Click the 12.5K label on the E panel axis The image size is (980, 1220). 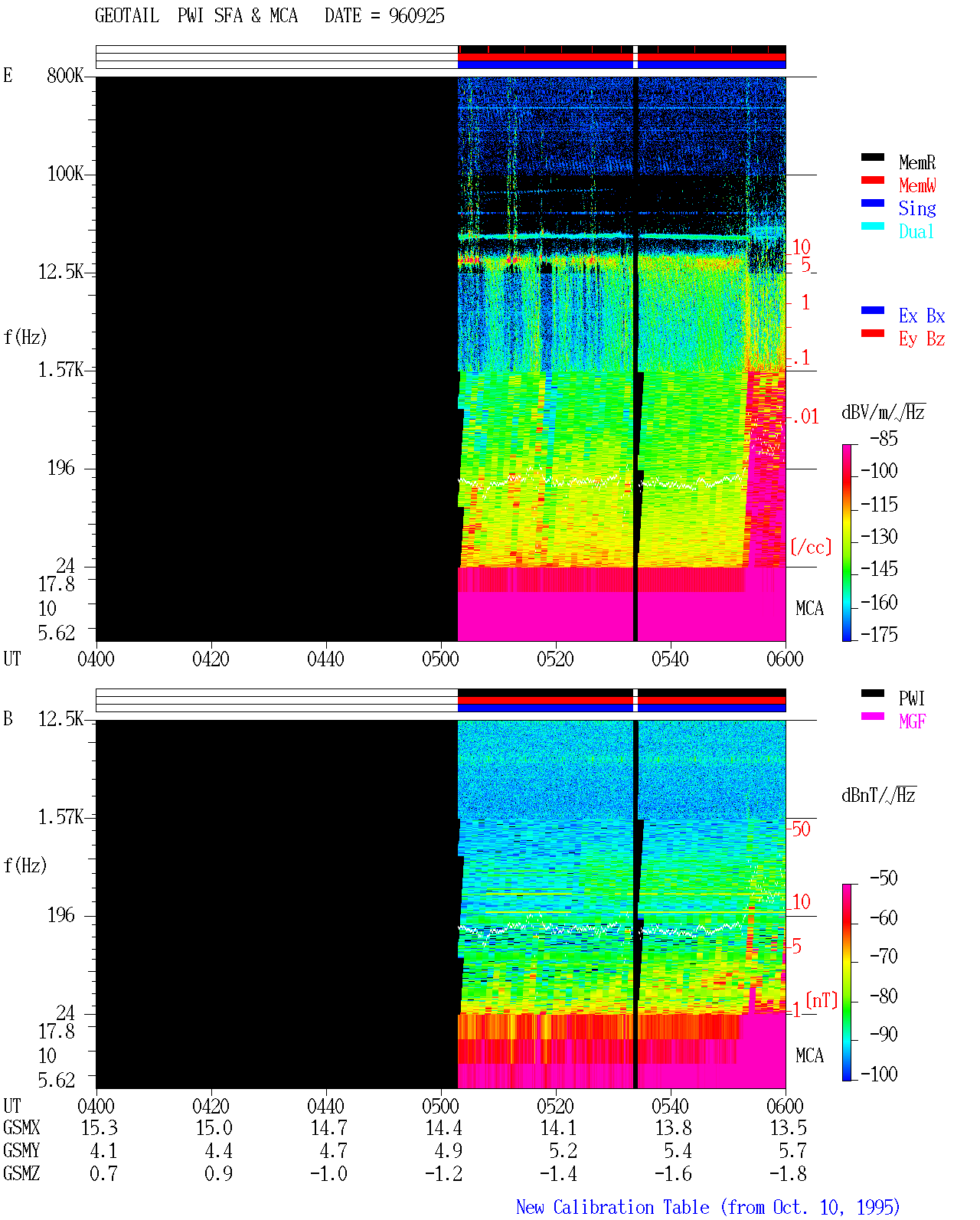tap(60, 272)
